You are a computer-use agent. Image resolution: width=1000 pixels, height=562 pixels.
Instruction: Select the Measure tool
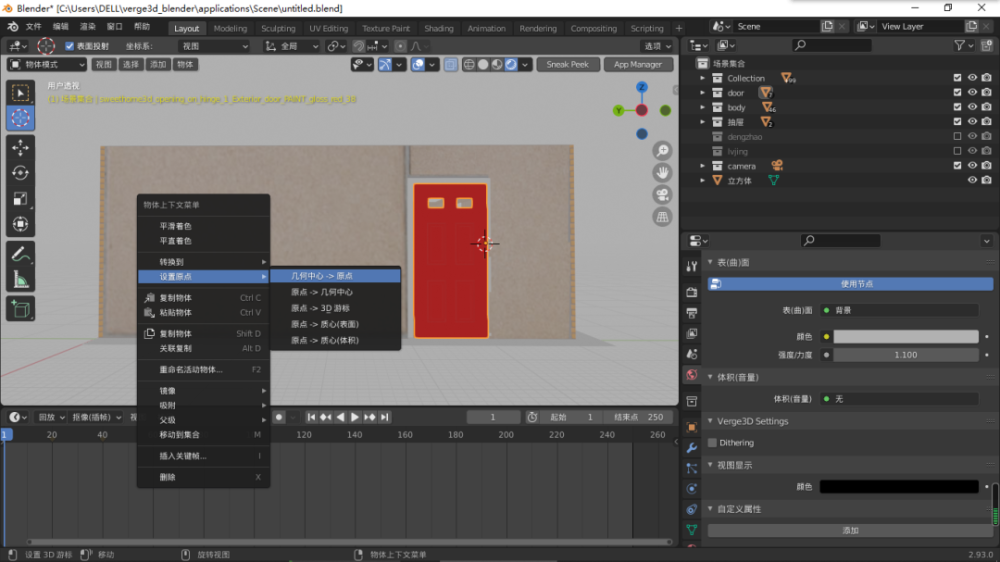pos(20,279)
